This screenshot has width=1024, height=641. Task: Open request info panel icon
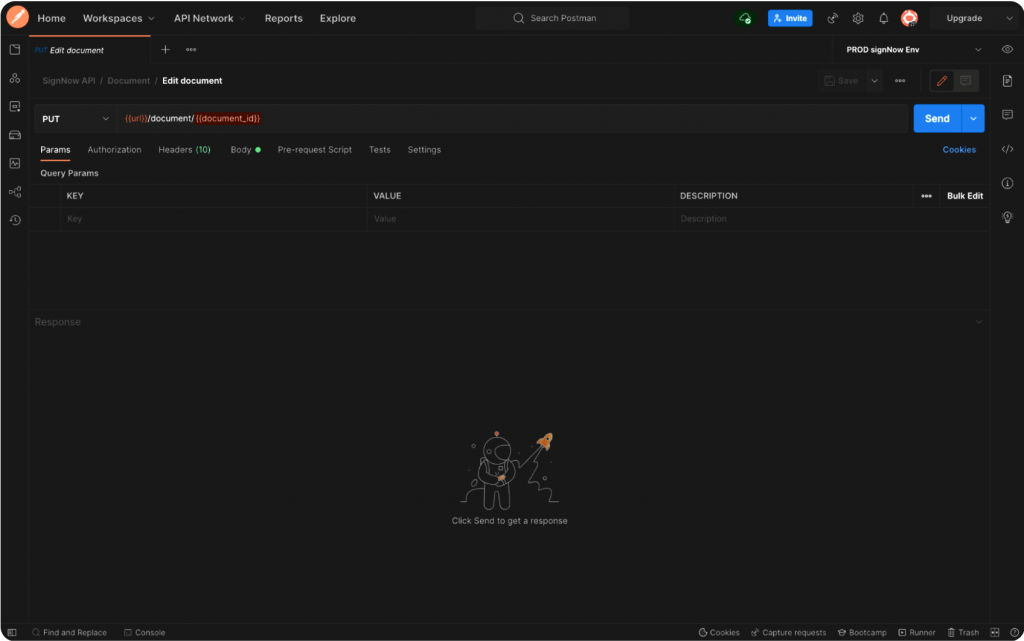click(1007, 183)
